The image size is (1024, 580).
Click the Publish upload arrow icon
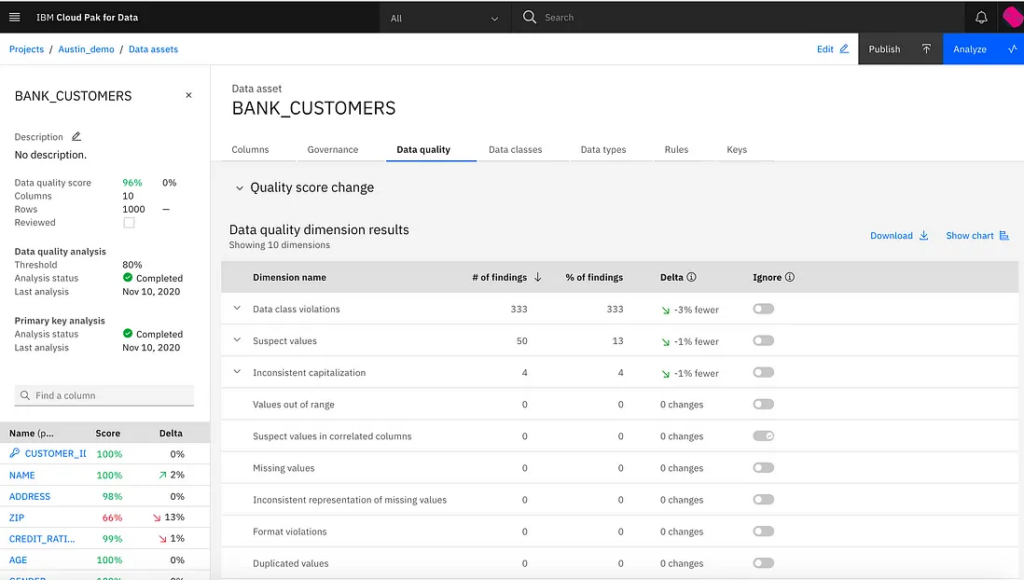pos(926,49)
